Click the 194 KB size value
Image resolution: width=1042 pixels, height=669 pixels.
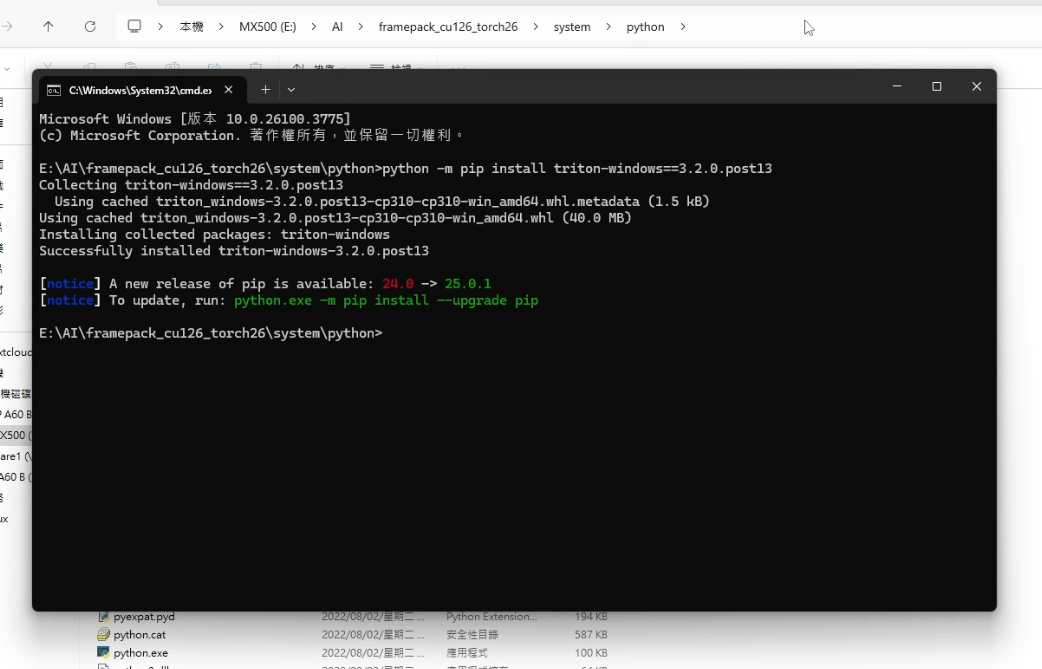(591, 617)
